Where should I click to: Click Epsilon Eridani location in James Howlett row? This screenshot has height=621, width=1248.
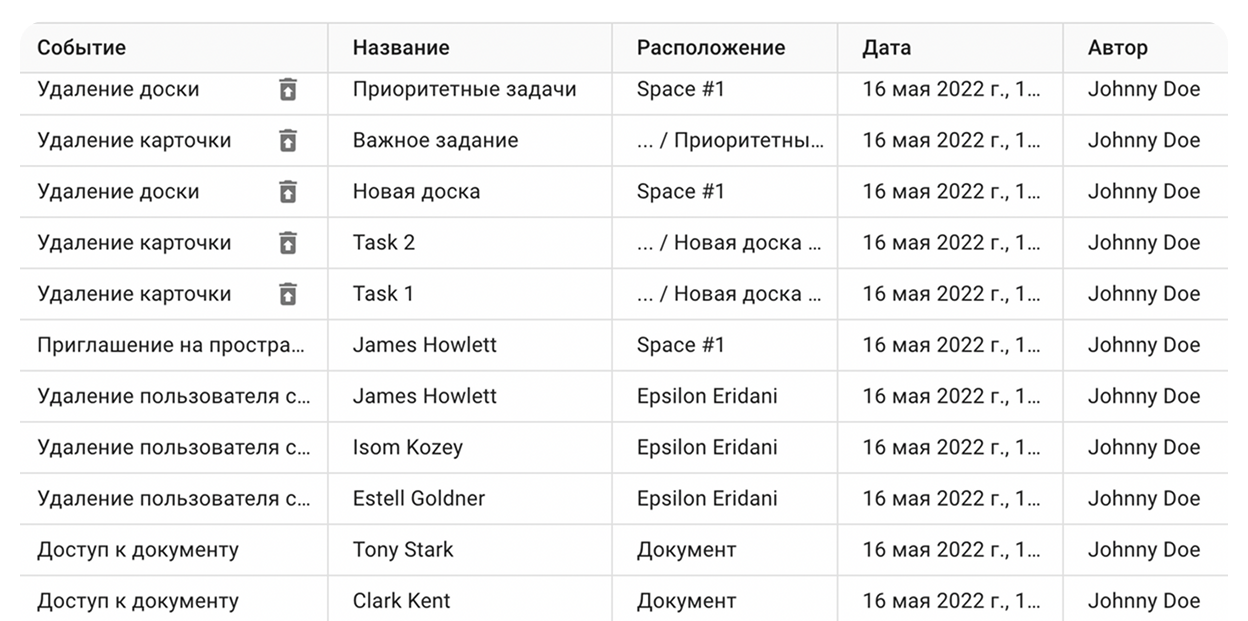tap(707, 396)
